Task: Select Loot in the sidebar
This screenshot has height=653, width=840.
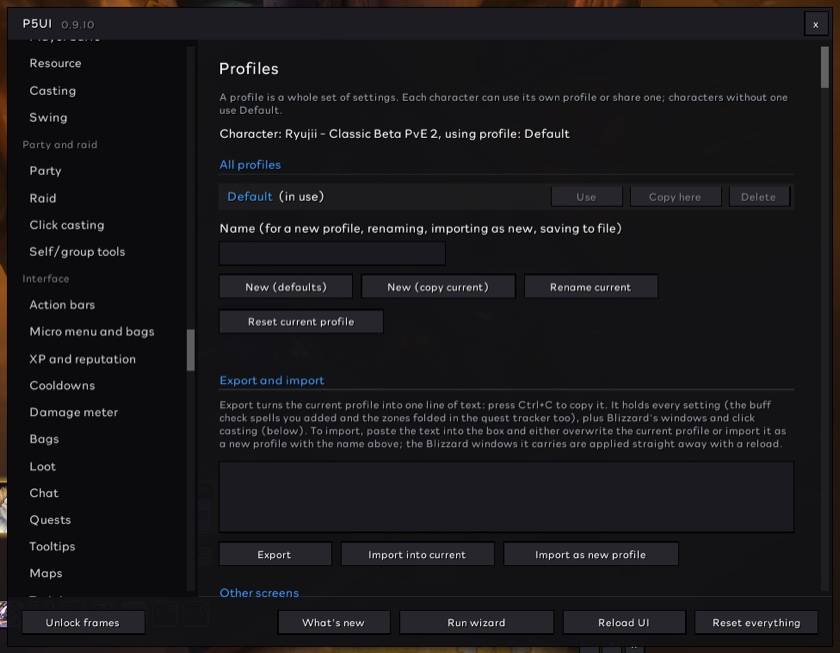Action: pos(42,466)
